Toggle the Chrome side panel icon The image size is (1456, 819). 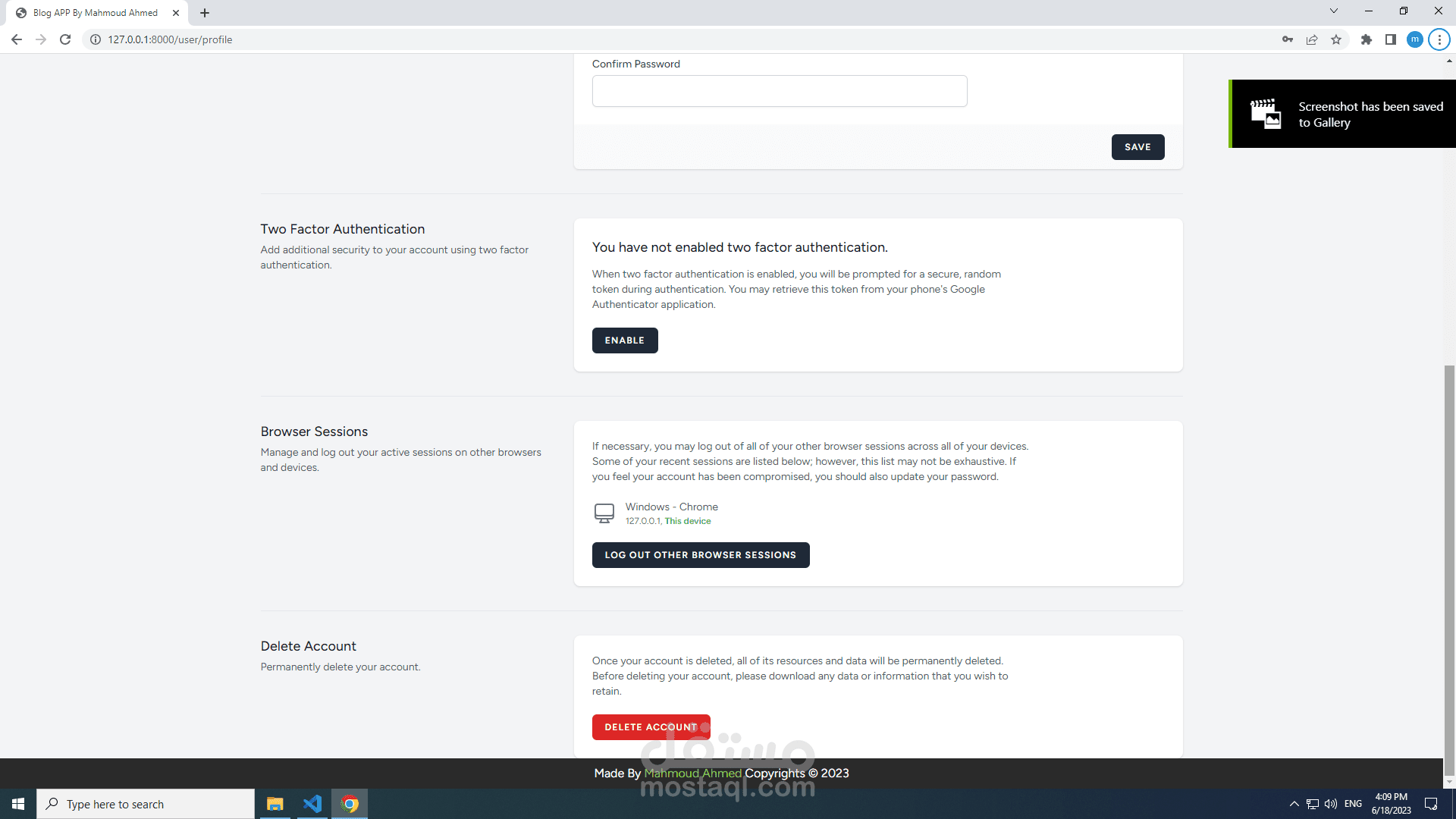[1391, 39]
